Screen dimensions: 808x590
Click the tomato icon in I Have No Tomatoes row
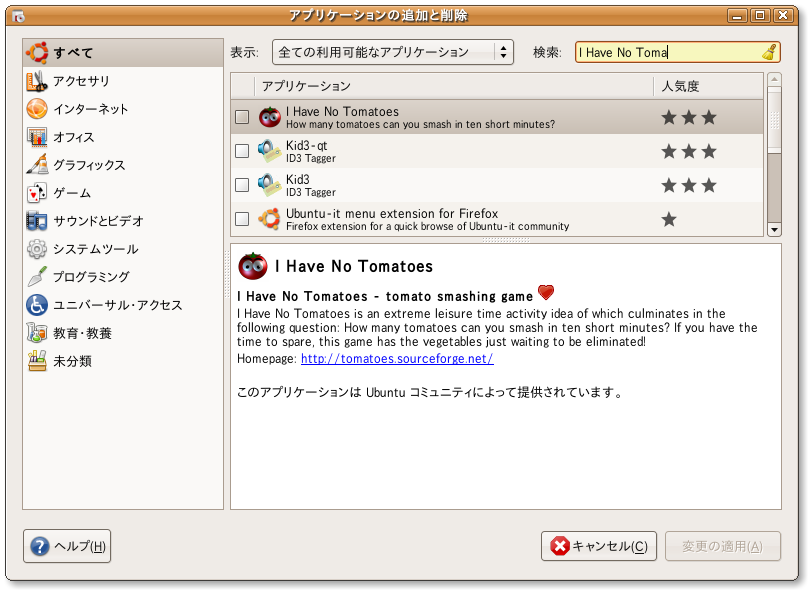coord(270,117)
